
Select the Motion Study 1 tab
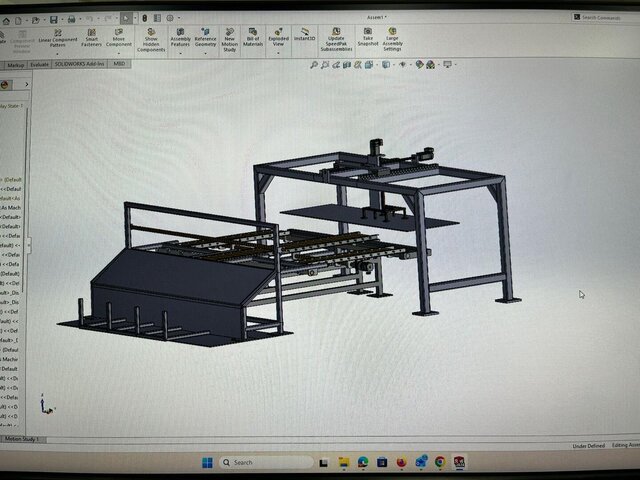coord(22,438)
